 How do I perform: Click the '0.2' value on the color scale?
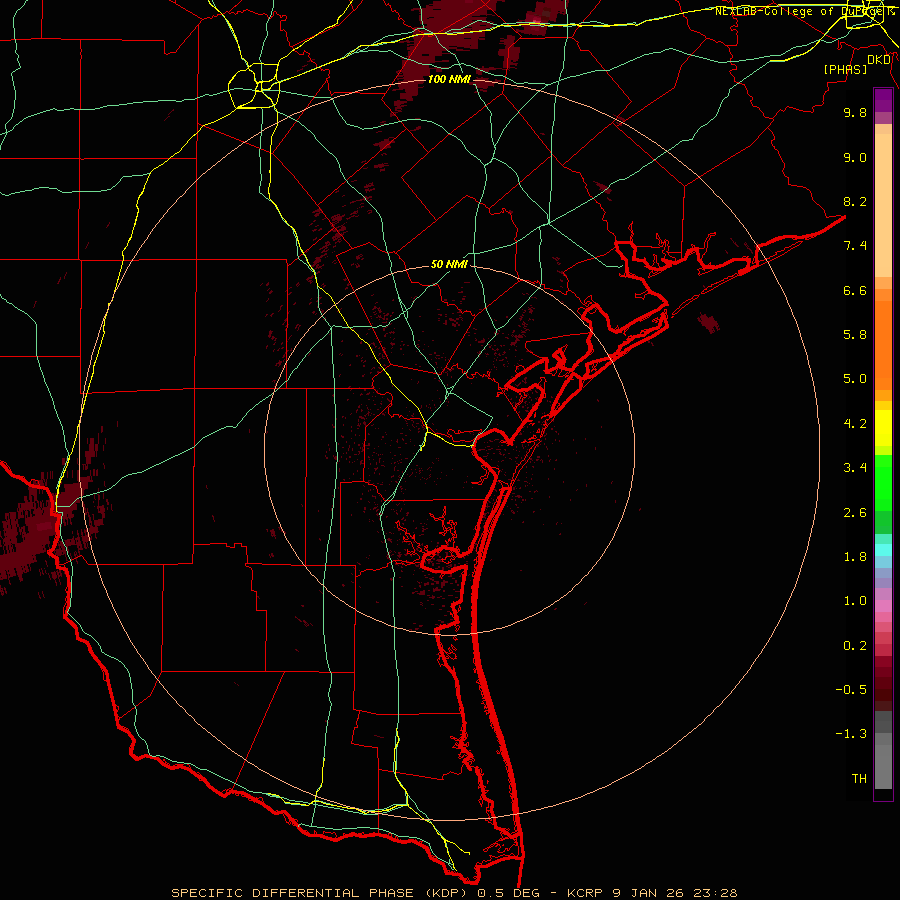(x=855, y=646)
